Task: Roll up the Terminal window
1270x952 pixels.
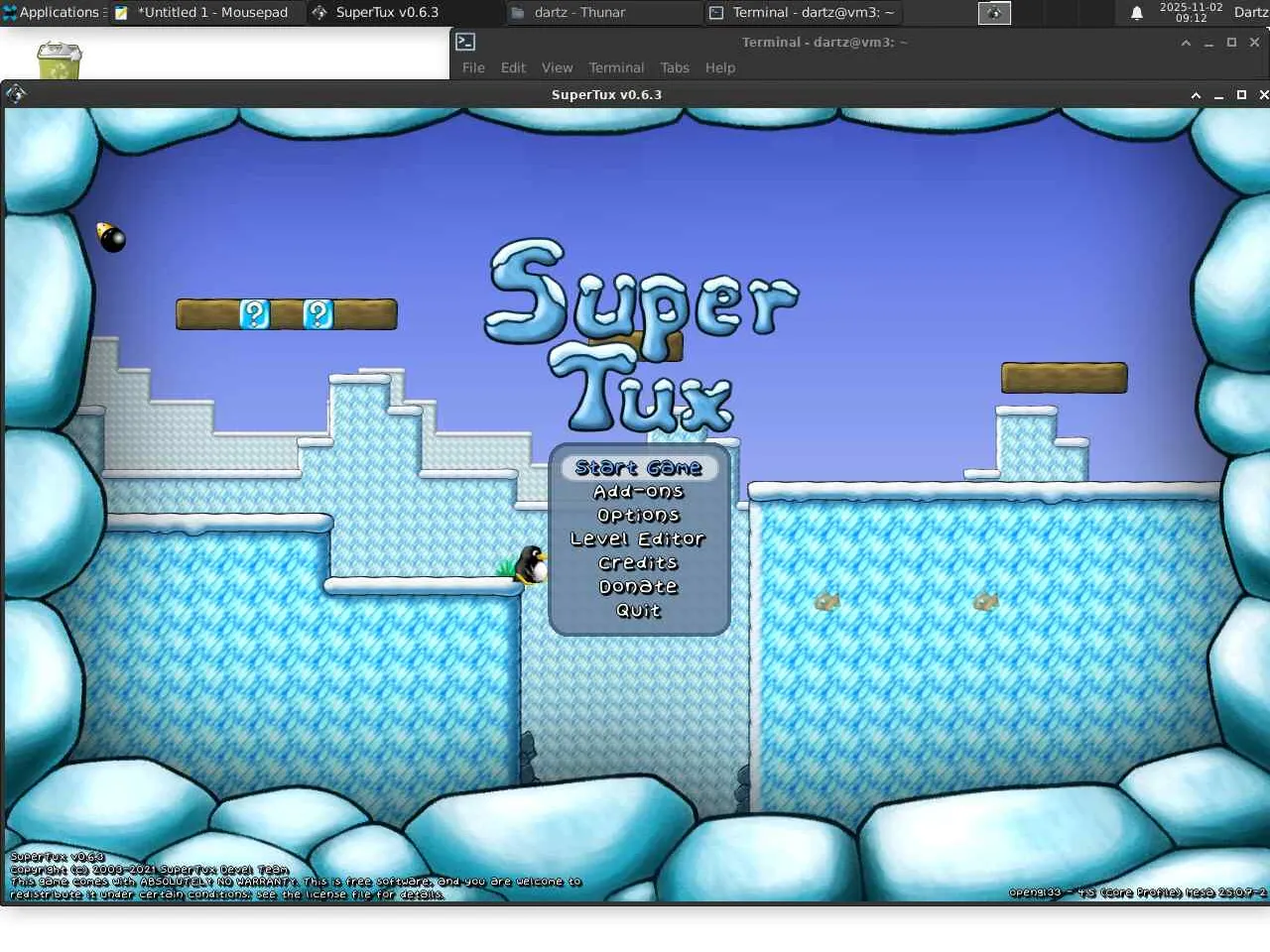Action: point(1186,43)
